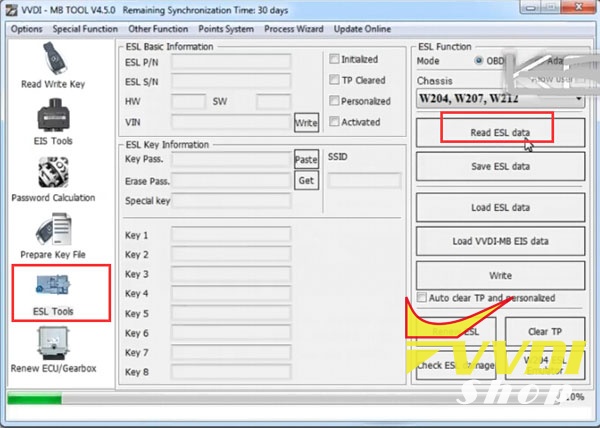
Task: Open the Special Function menu
Action: (85, 29)
